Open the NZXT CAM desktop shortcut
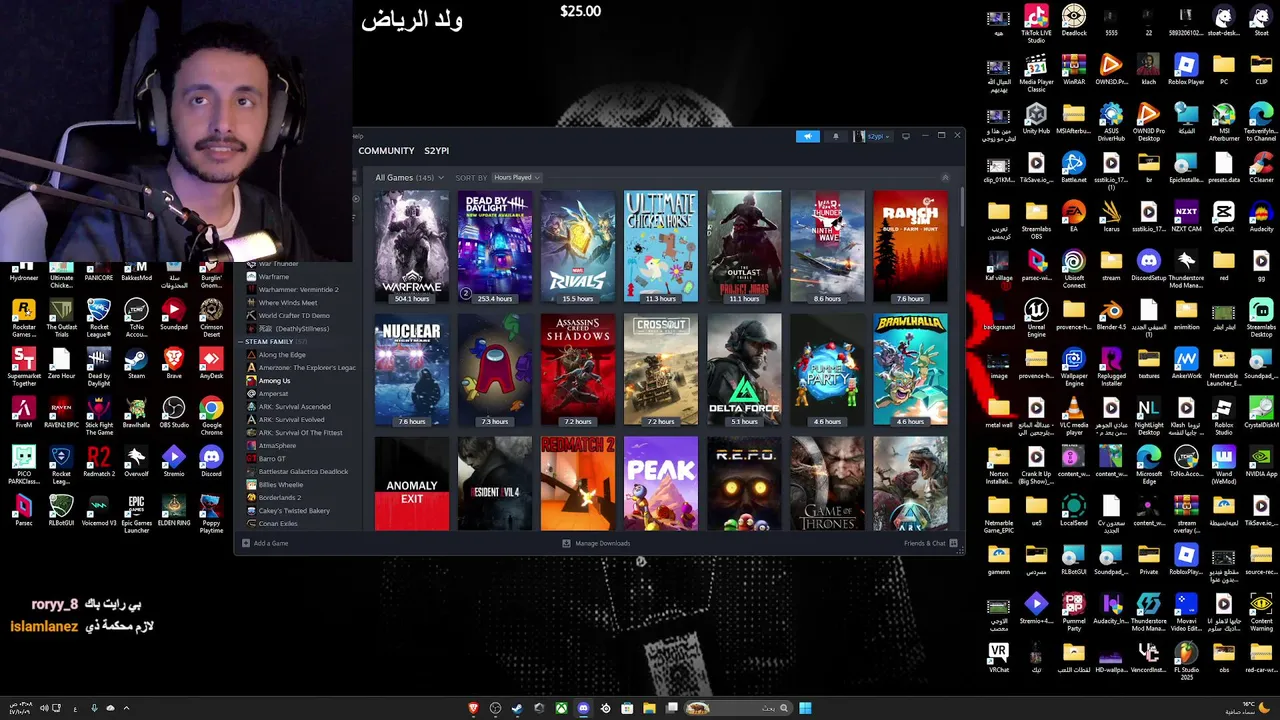Image resolution: width=1280 pixels, height=720 pixels. click(1186, 217)
